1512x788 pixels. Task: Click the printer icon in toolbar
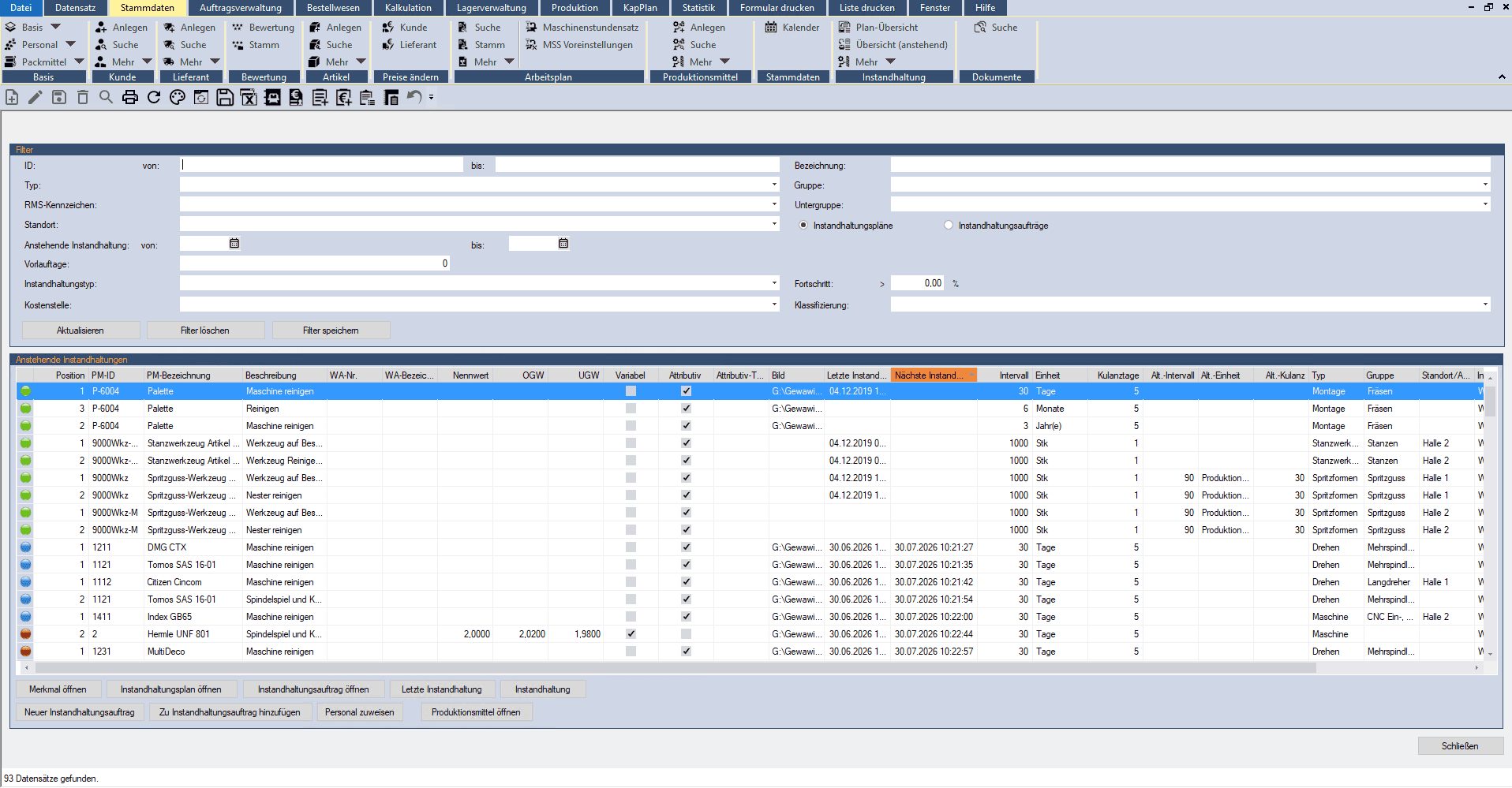[130, 97]
